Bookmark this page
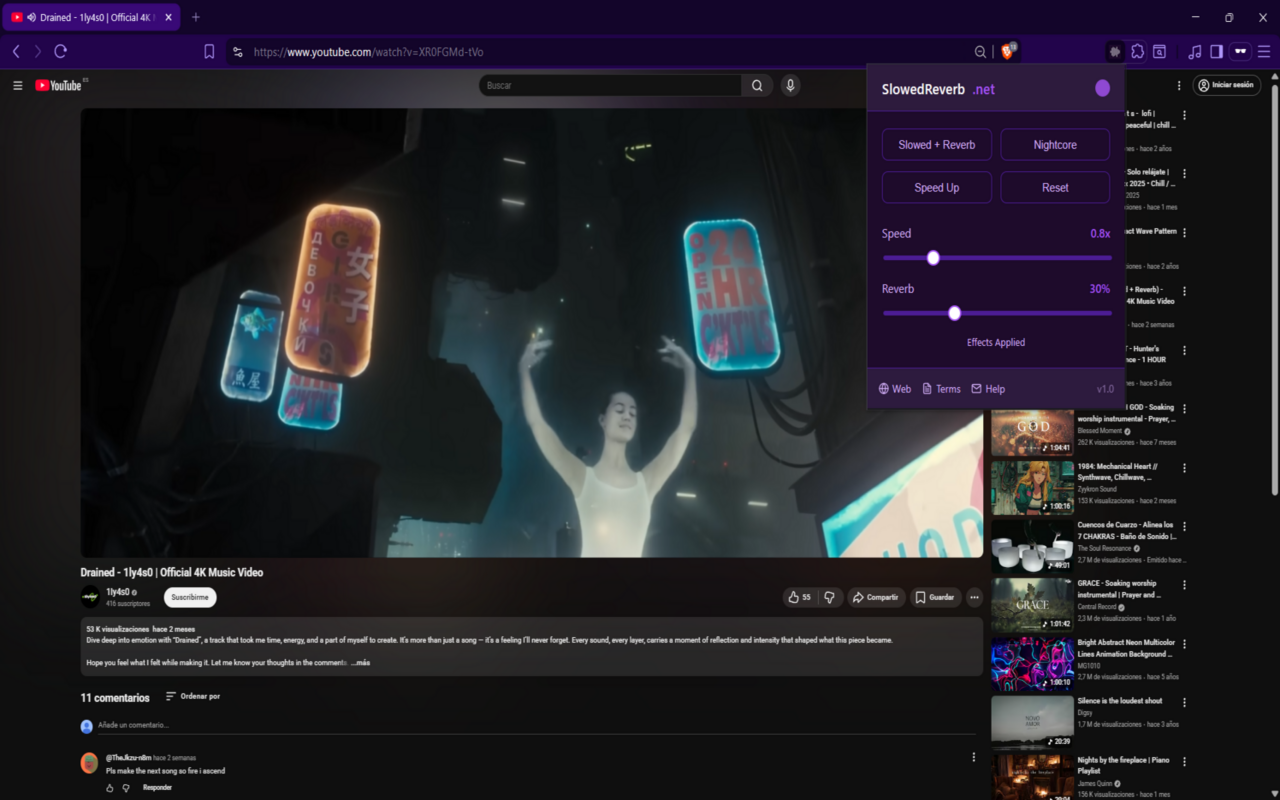 tap(209, 51)
